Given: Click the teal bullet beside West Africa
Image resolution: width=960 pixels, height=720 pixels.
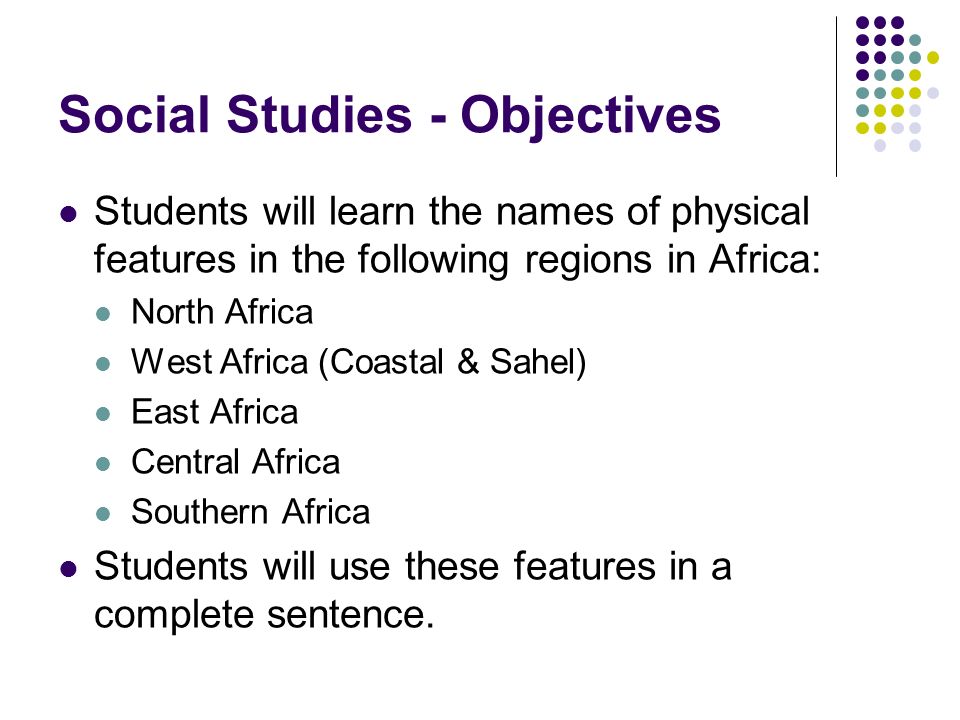Looking at the screenshot, I should [x=103, y=364].
